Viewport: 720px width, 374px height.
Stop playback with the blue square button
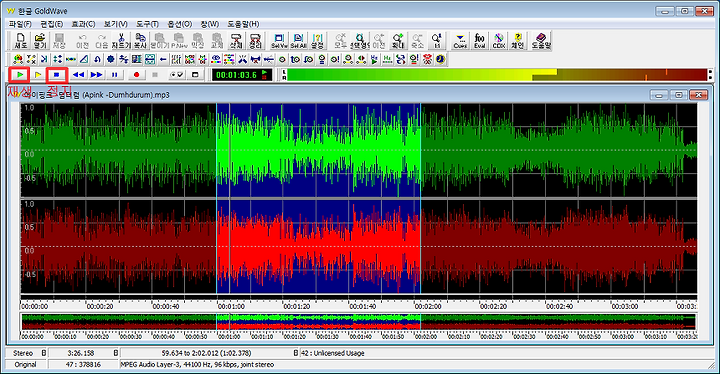(x=57, y=74)
